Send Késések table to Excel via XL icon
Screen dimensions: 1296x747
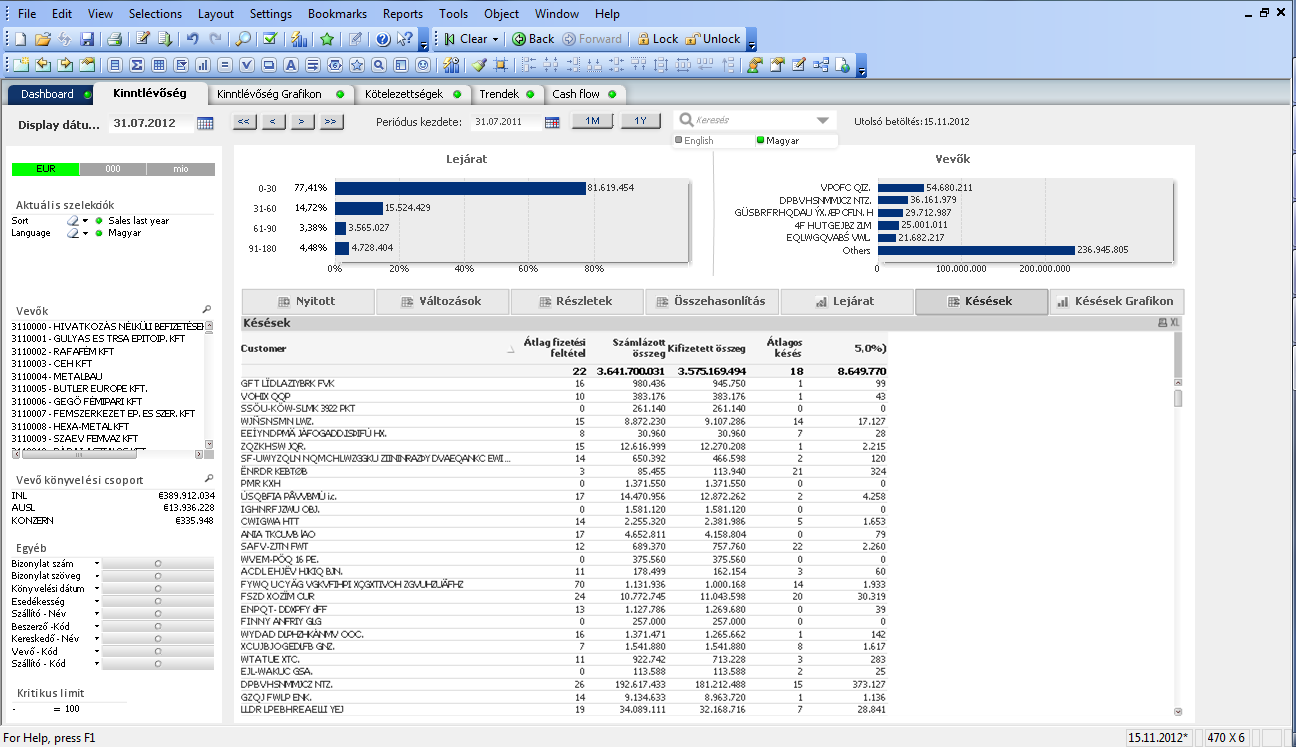coord(1175,323)
